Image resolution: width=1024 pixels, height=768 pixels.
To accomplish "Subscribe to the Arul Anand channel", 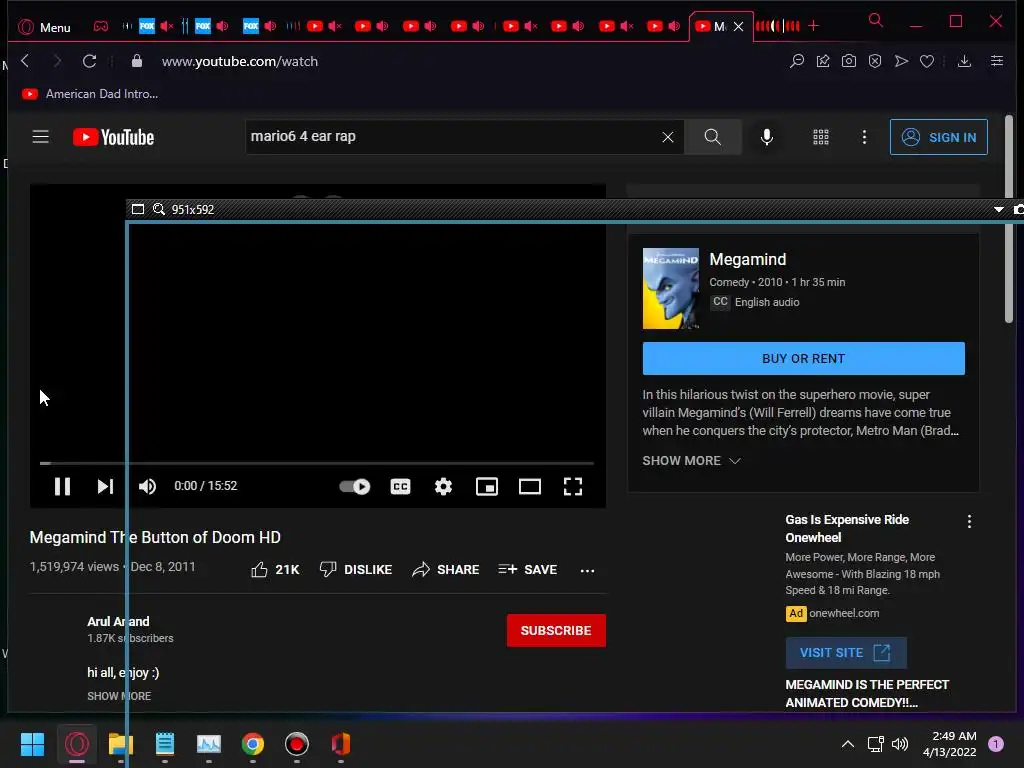I will 556,630.
